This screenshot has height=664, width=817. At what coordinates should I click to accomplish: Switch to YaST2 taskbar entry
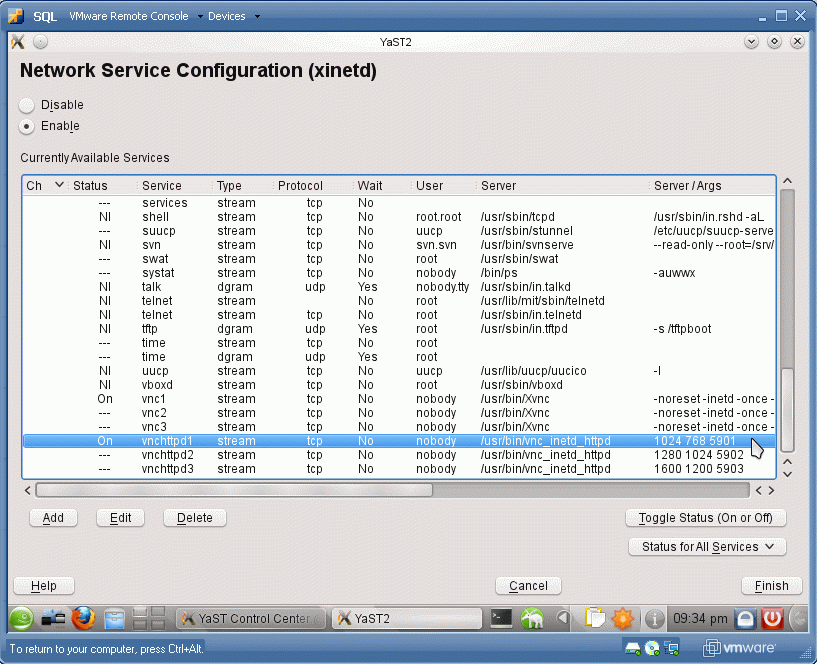pyautogui.click(x=406, y=619)
